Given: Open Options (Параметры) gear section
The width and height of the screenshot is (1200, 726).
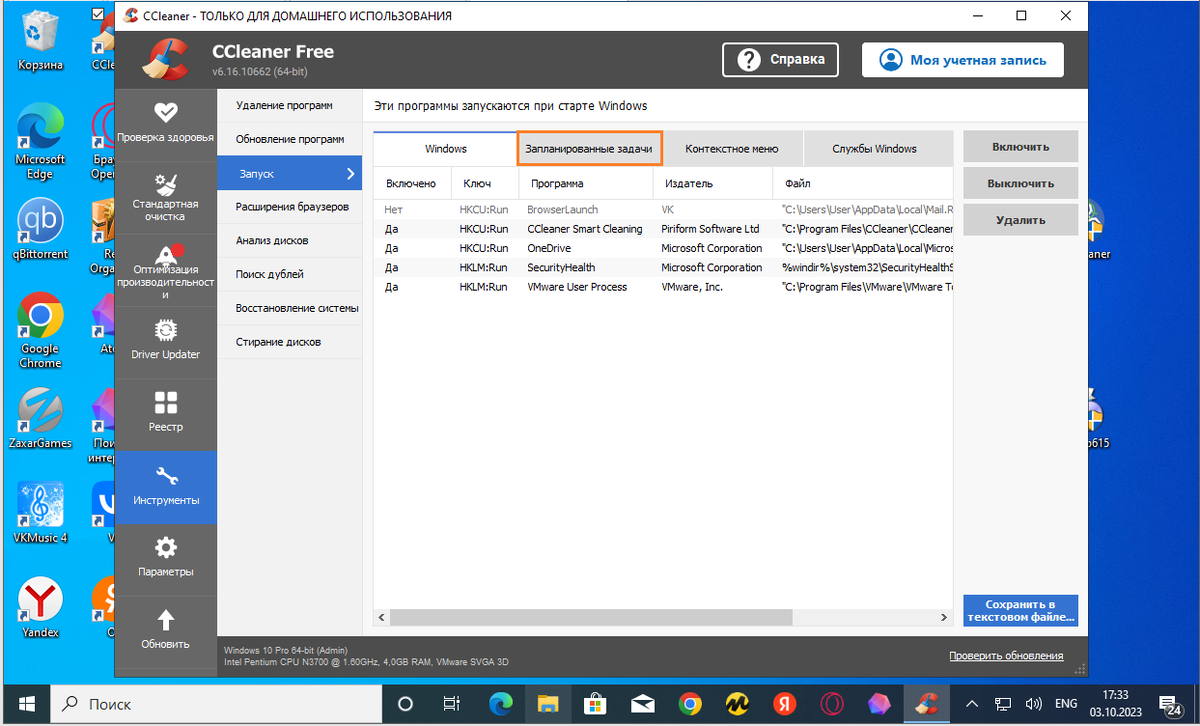Looking at the screenshot, I should pyautogui.click(x=165, y=558).
